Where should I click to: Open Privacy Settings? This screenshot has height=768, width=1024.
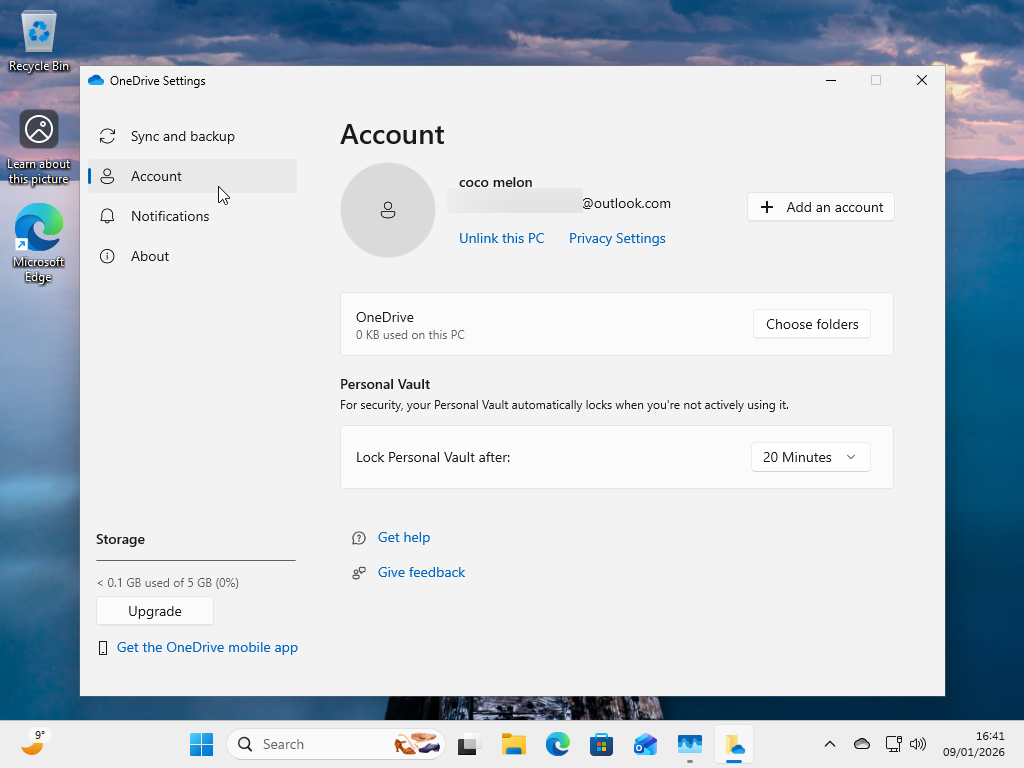click(x=616, y=238)
